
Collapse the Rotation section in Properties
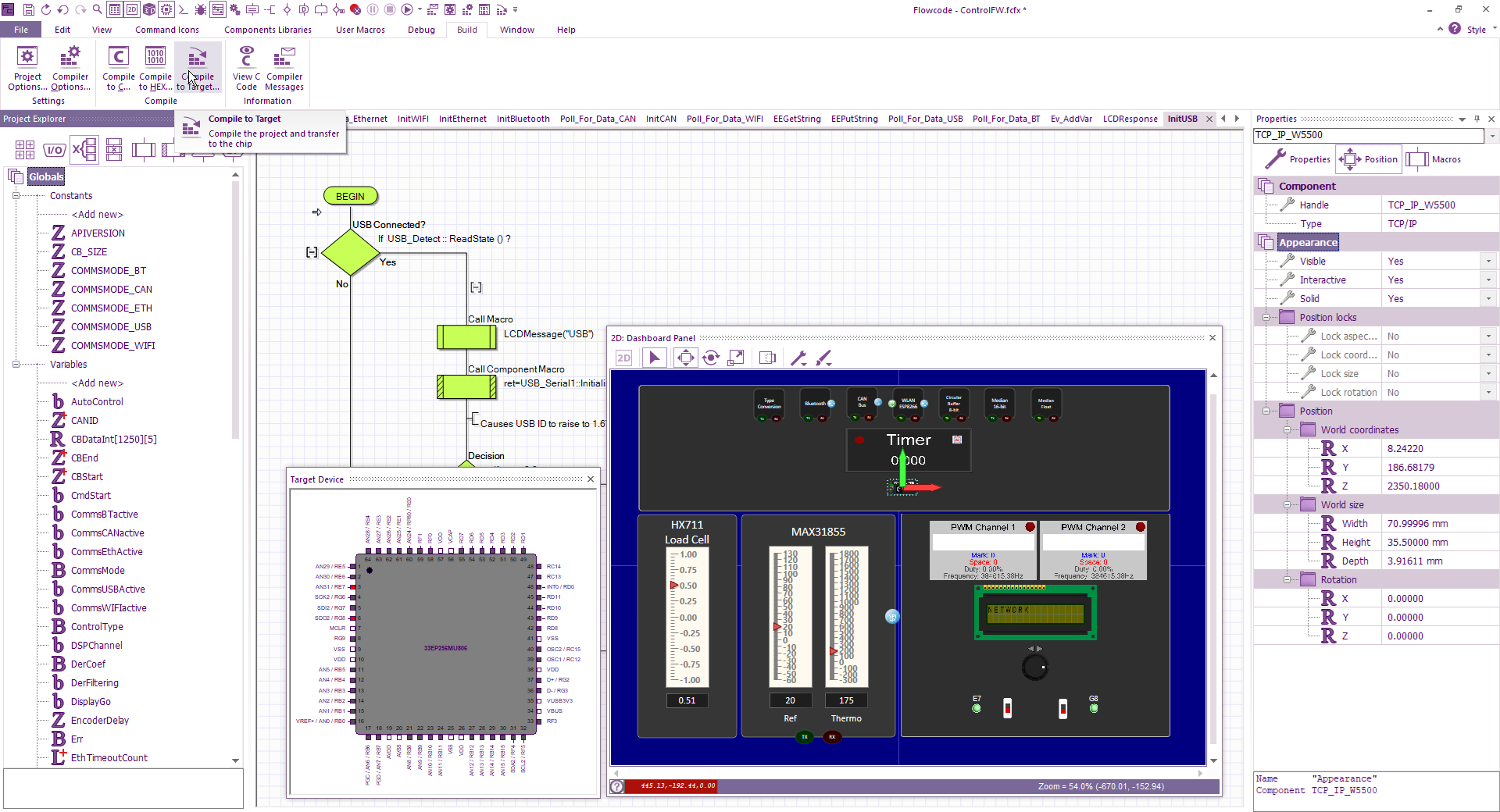click(x=1287, y=580)
